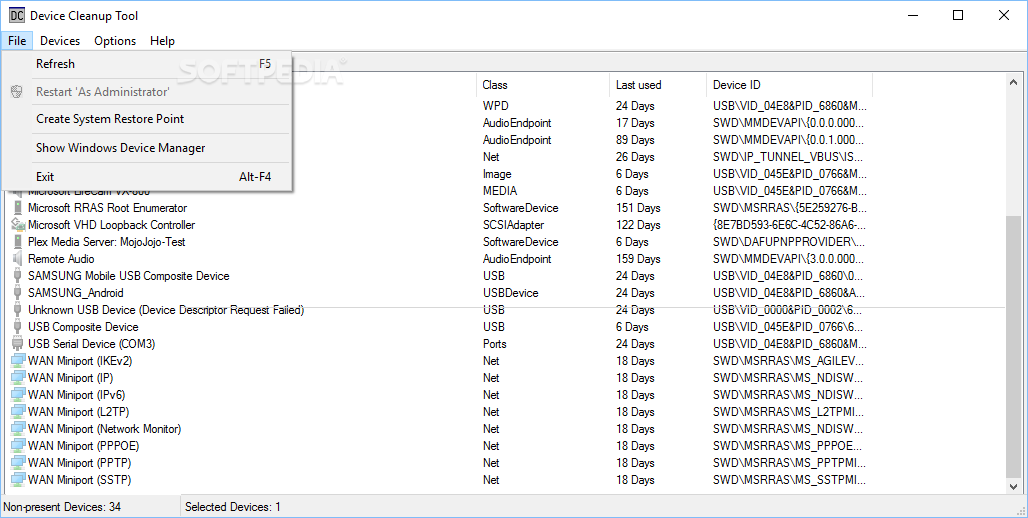
Task: Select Microsoft RRAS Root Enumerator row
Action: (108, 208)
